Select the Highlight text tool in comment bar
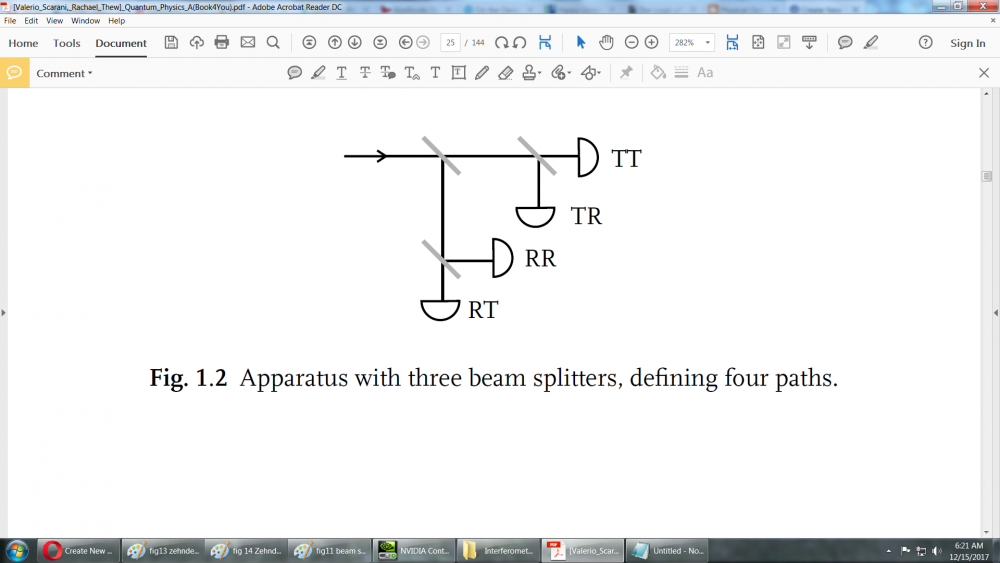The image size is (1000, 563). (318, 73)
